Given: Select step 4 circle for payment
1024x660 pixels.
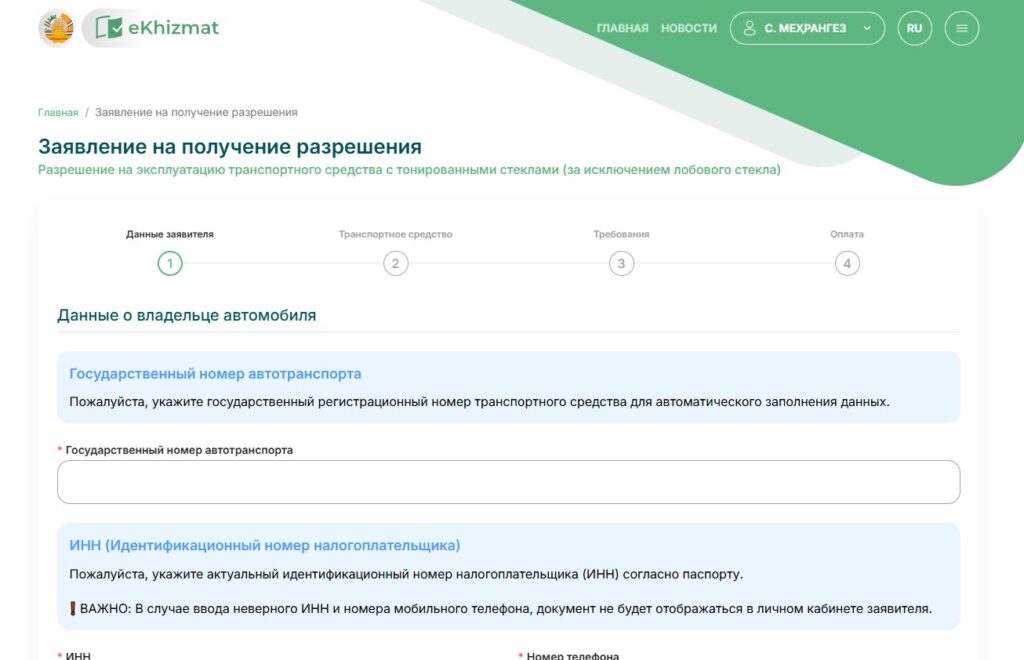Looking at the screenshot, I should (x=847, y=264).
